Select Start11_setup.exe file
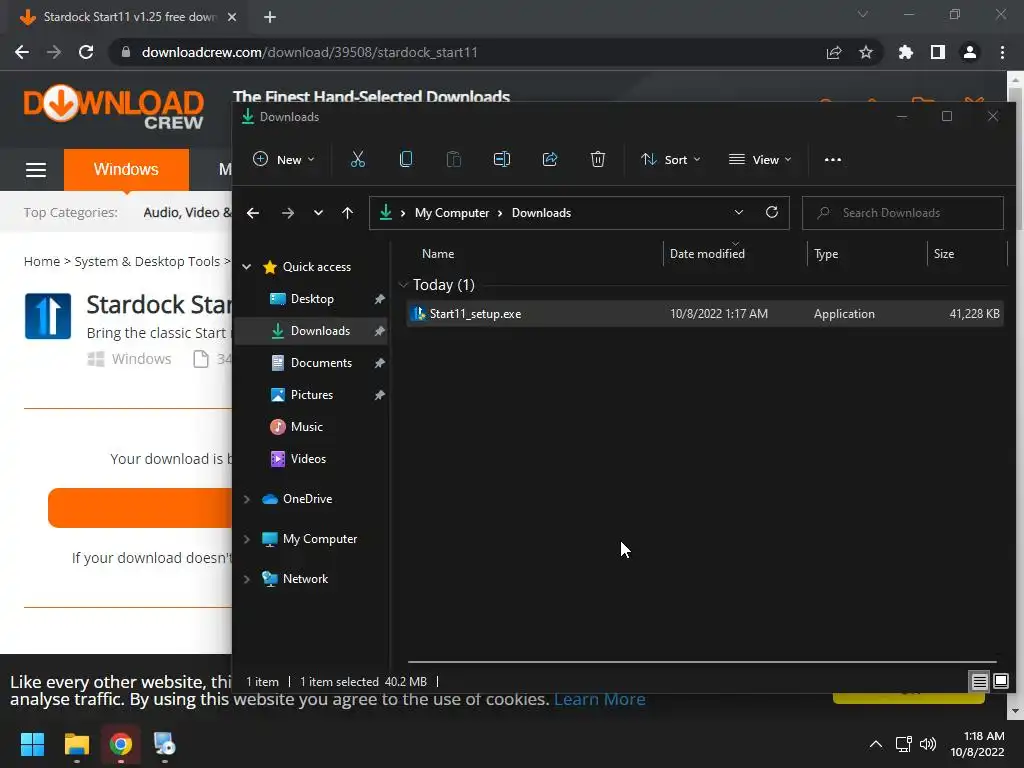The height and width of the screenshot is (768, 1024). [x=705, y=314]
